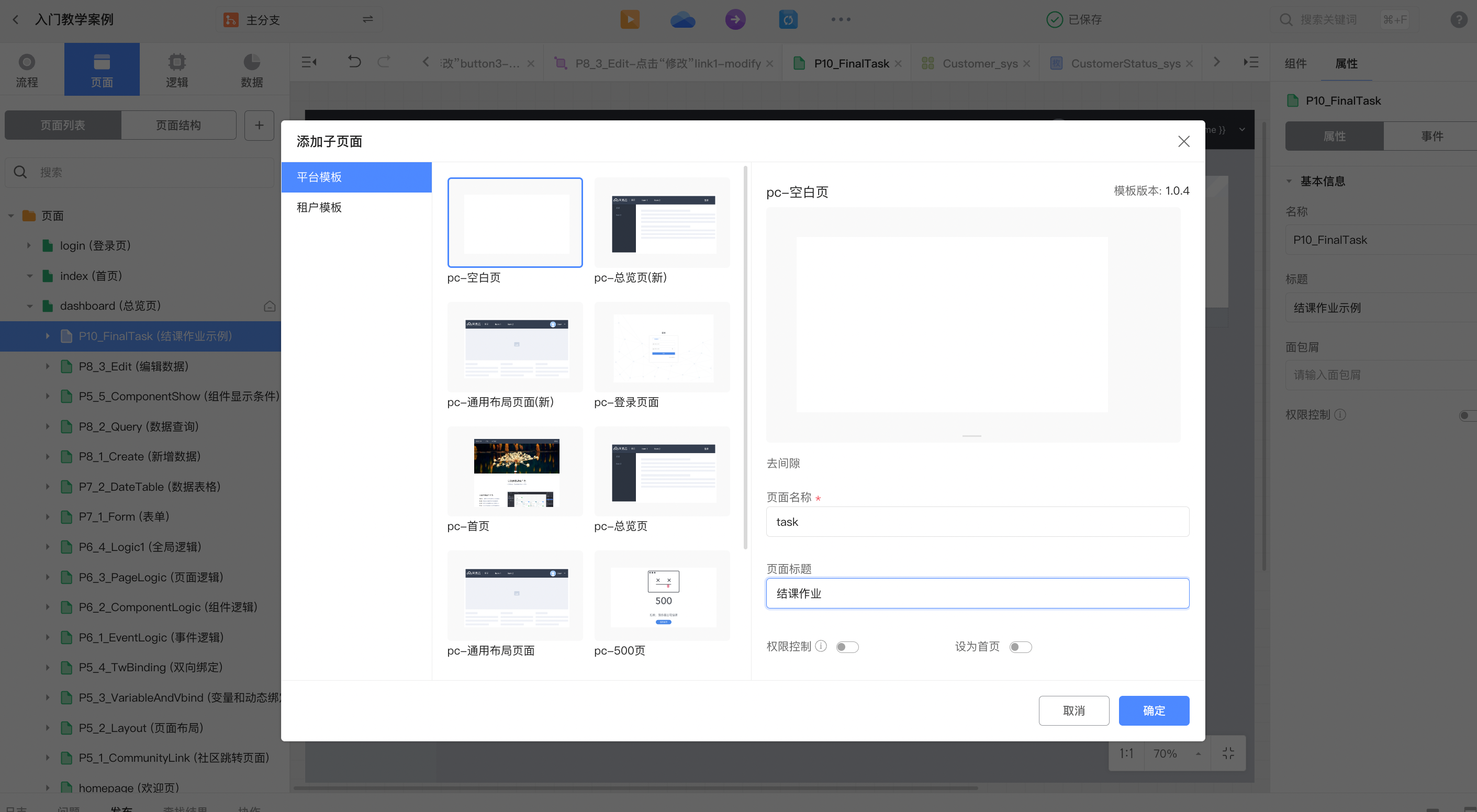Open the three-dots more menu
Image resolution: width=1477 pixels, height=812 pixels.
[x=841, y=19]
